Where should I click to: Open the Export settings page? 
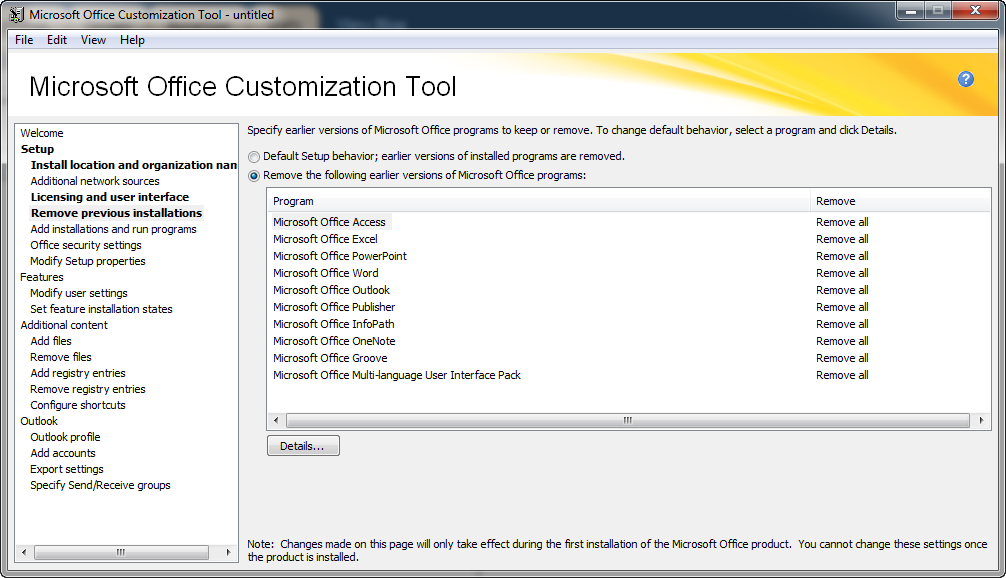pos(67,470)
